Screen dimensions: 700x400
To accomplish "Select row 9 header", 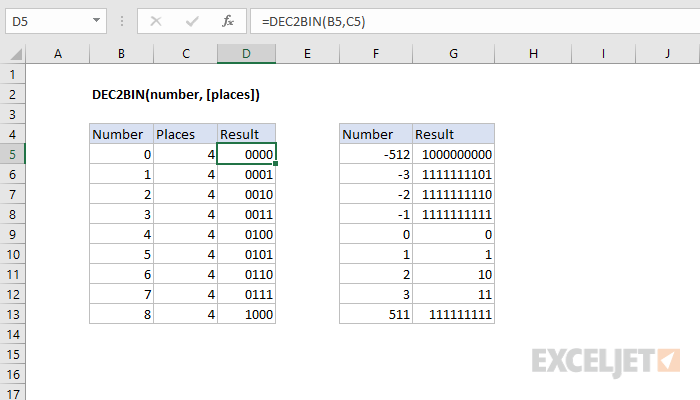I will pos(12,234).
